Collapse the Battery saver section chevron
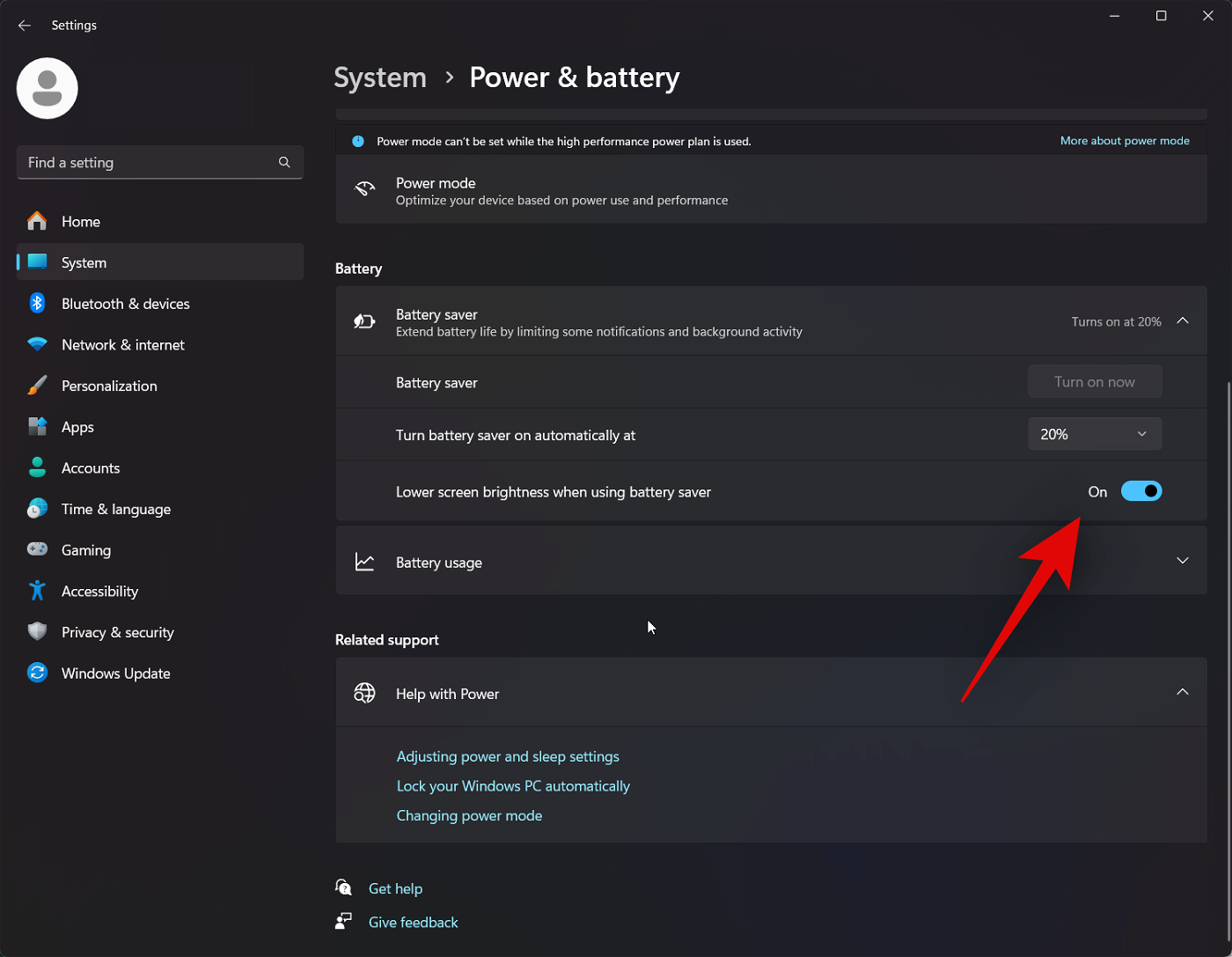Viewport: 1232px width, 957px height. [1183, 320]
